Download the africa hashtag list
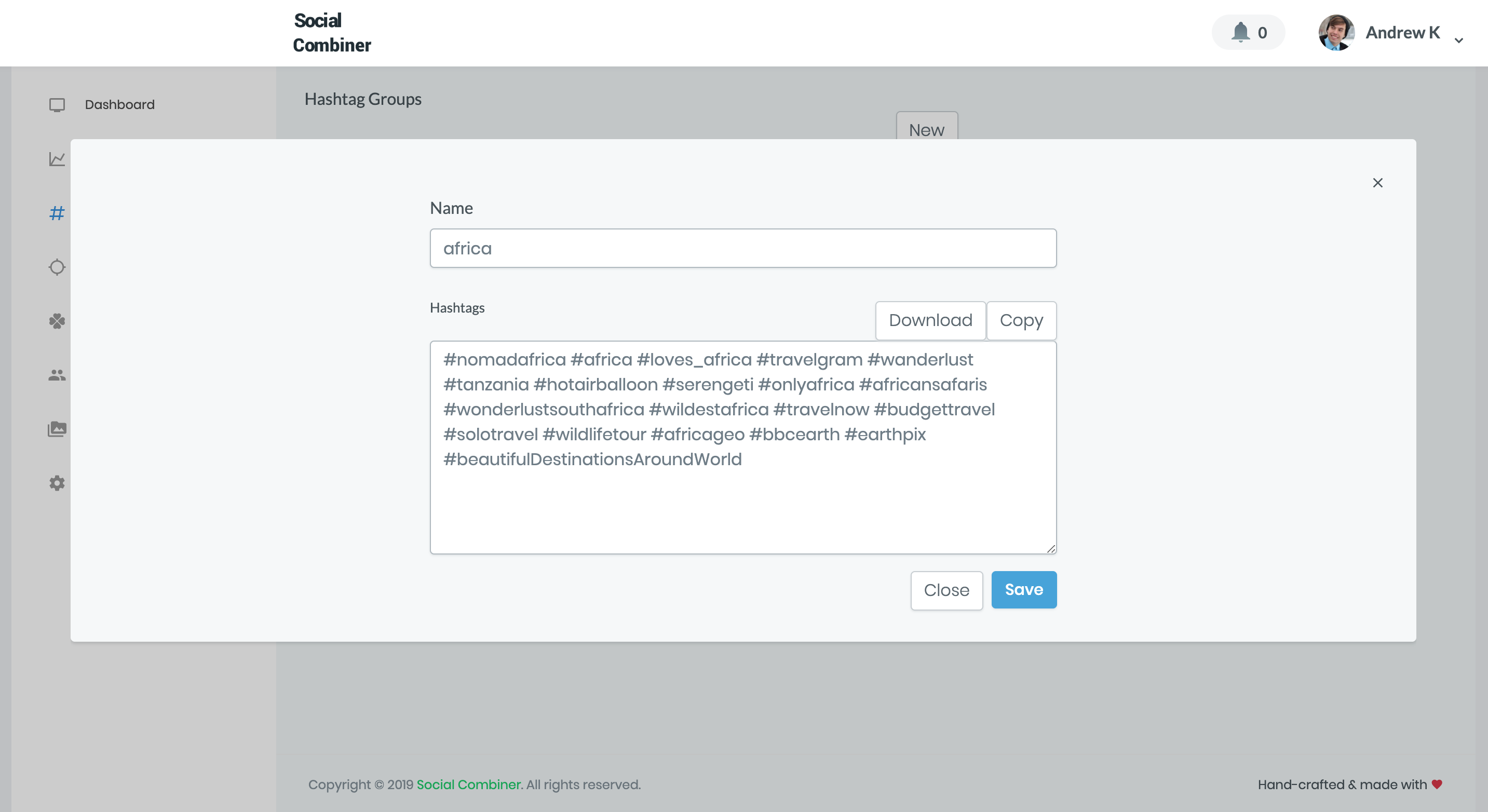This screenshot has width=1488, height=812. coord(930,320)
